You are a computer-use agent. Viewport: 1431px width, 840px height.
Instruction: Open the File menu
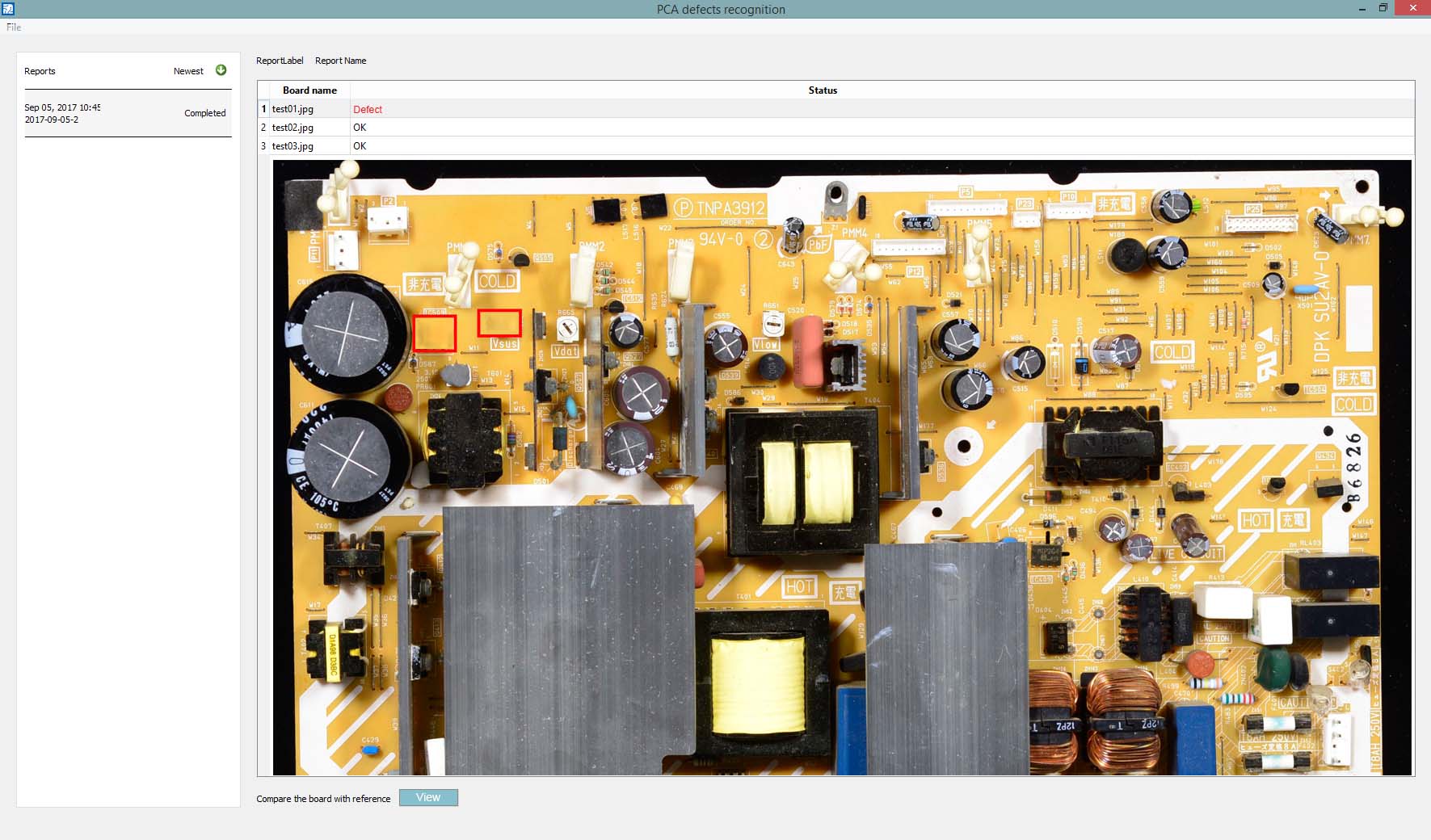point(13,27)
